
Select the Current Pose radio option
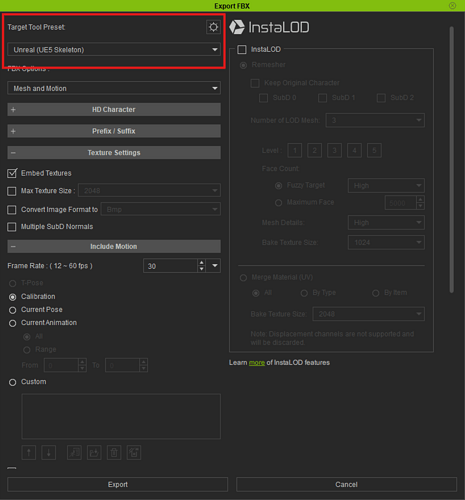13,310
